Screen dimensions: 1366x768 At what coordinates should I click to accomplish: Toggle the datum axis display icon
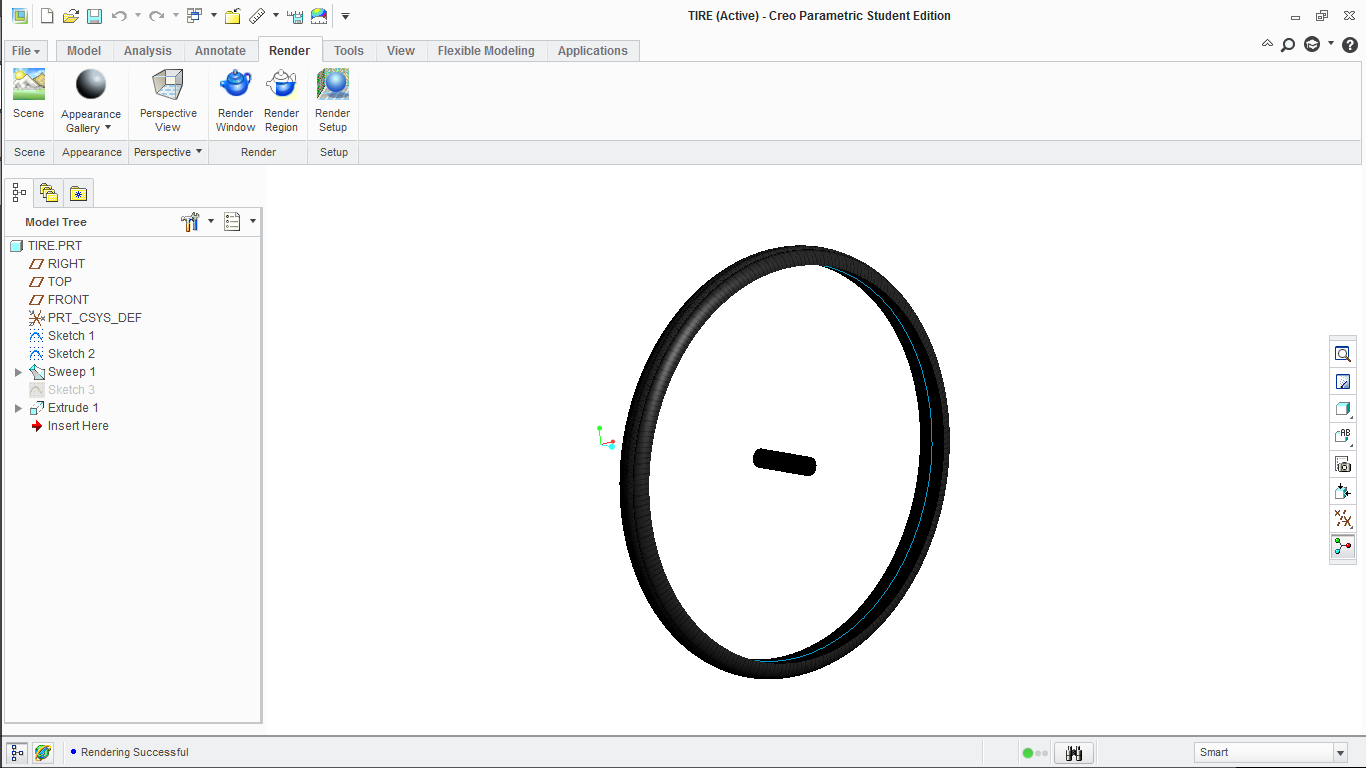[x=1343, y=519]
